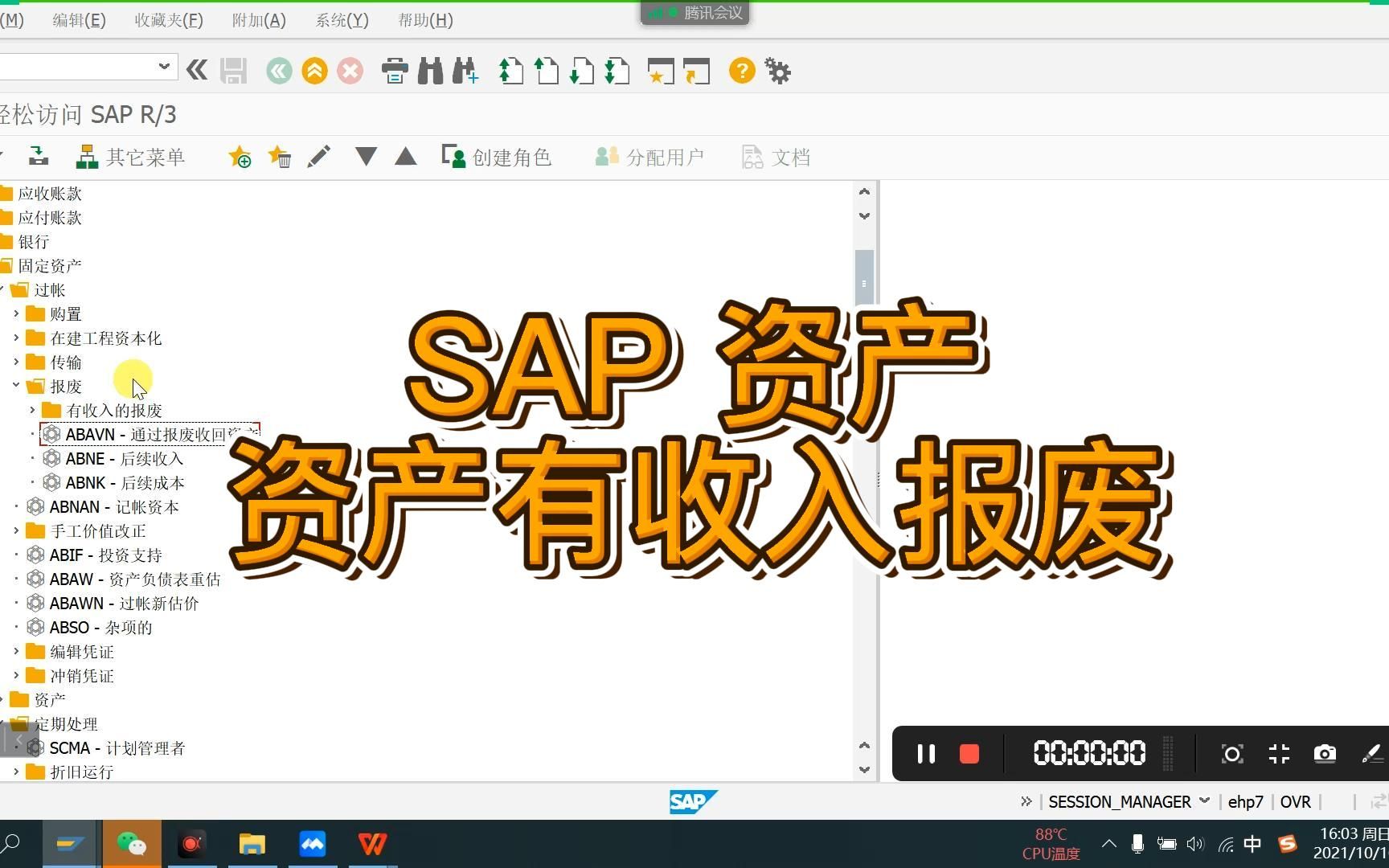The image size is (1389, 868).
Task: Select ABNE - 后续收入 transaction
Action: (x=113, y=458)
